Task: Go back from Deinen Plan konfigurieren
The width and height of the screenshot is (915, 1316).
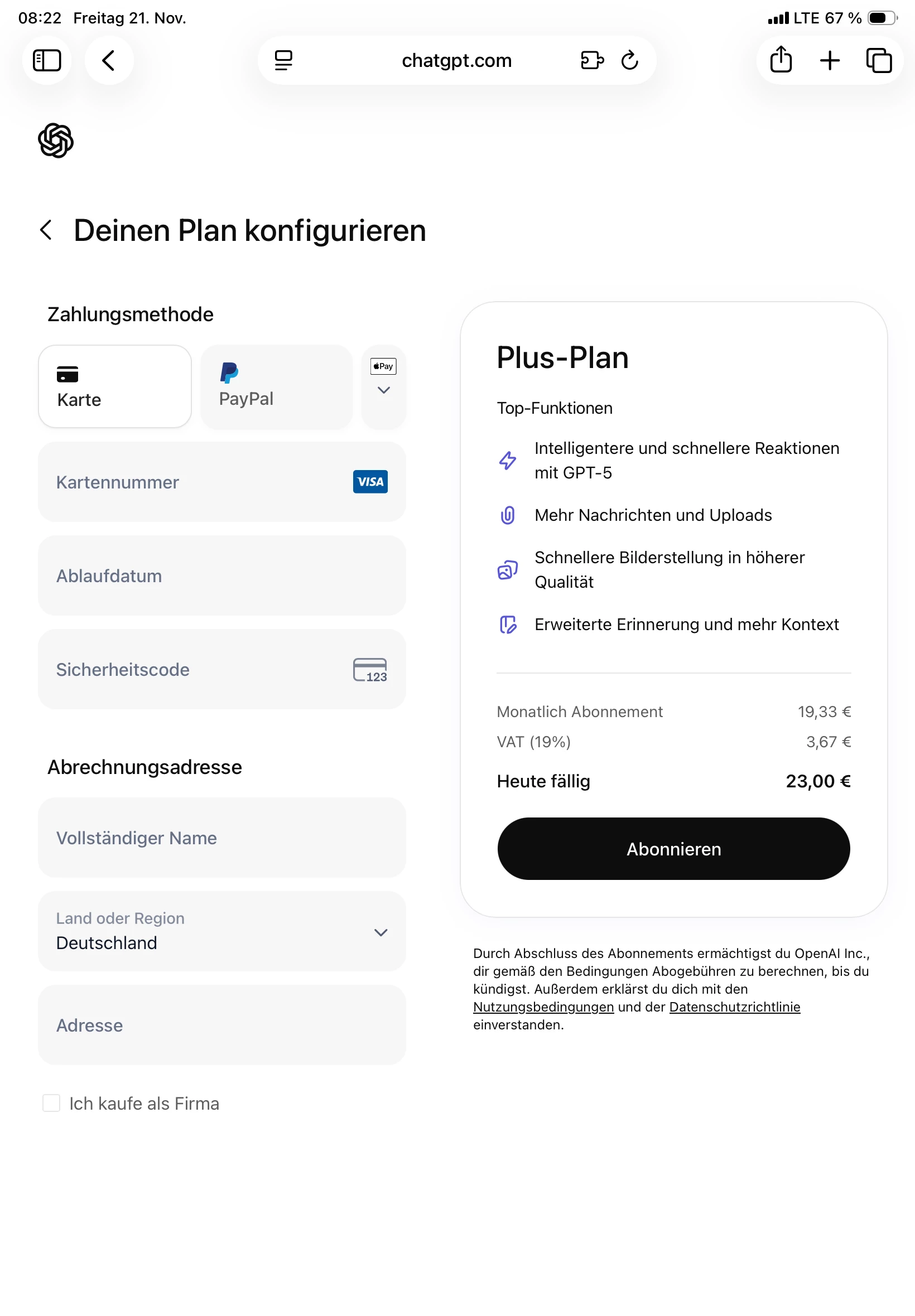Action: coord(46,230)
